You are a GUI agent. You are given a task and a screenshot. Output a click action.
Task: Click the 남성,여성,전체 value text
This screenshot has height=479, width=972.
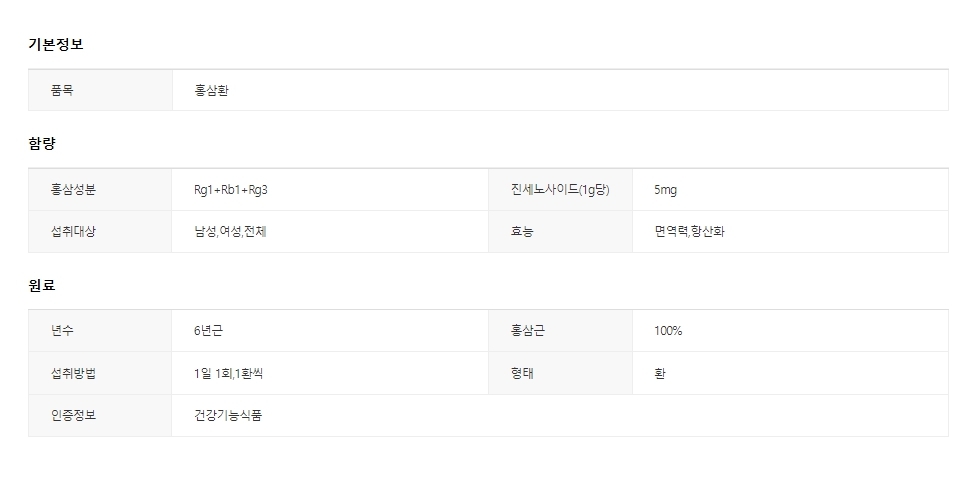click(x=230, y=231)
